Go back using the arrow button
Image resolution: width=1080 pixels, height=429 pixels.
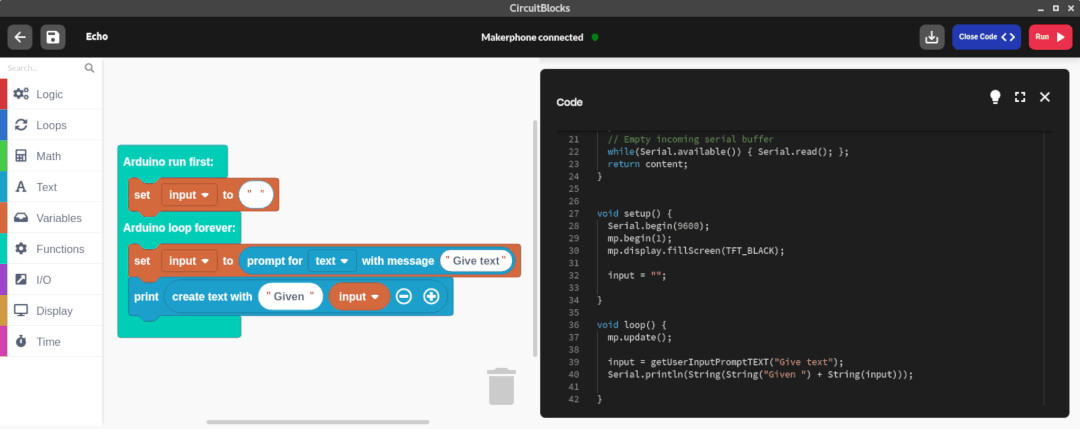20,37
